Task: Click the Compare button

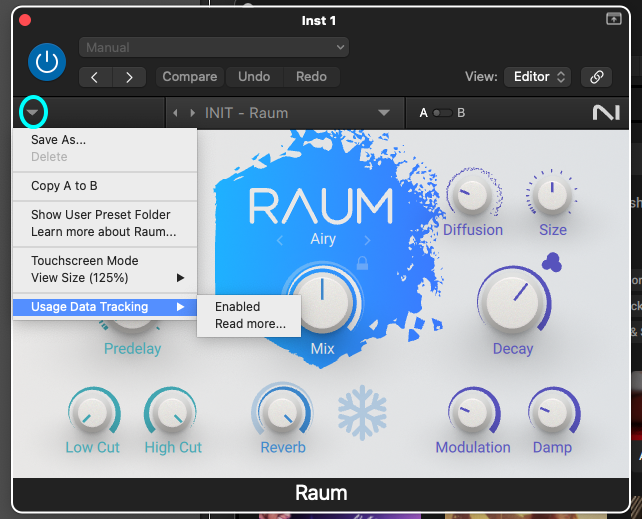Action: pyautogui.click(x=190, y=77)
